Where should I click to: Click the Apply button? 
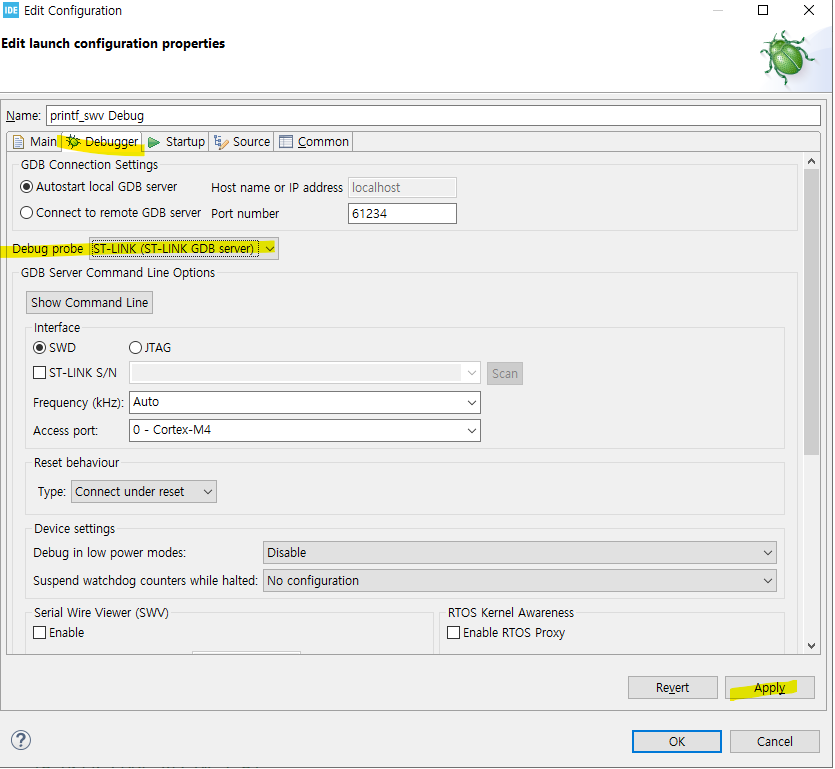click(x=769, y=688)
